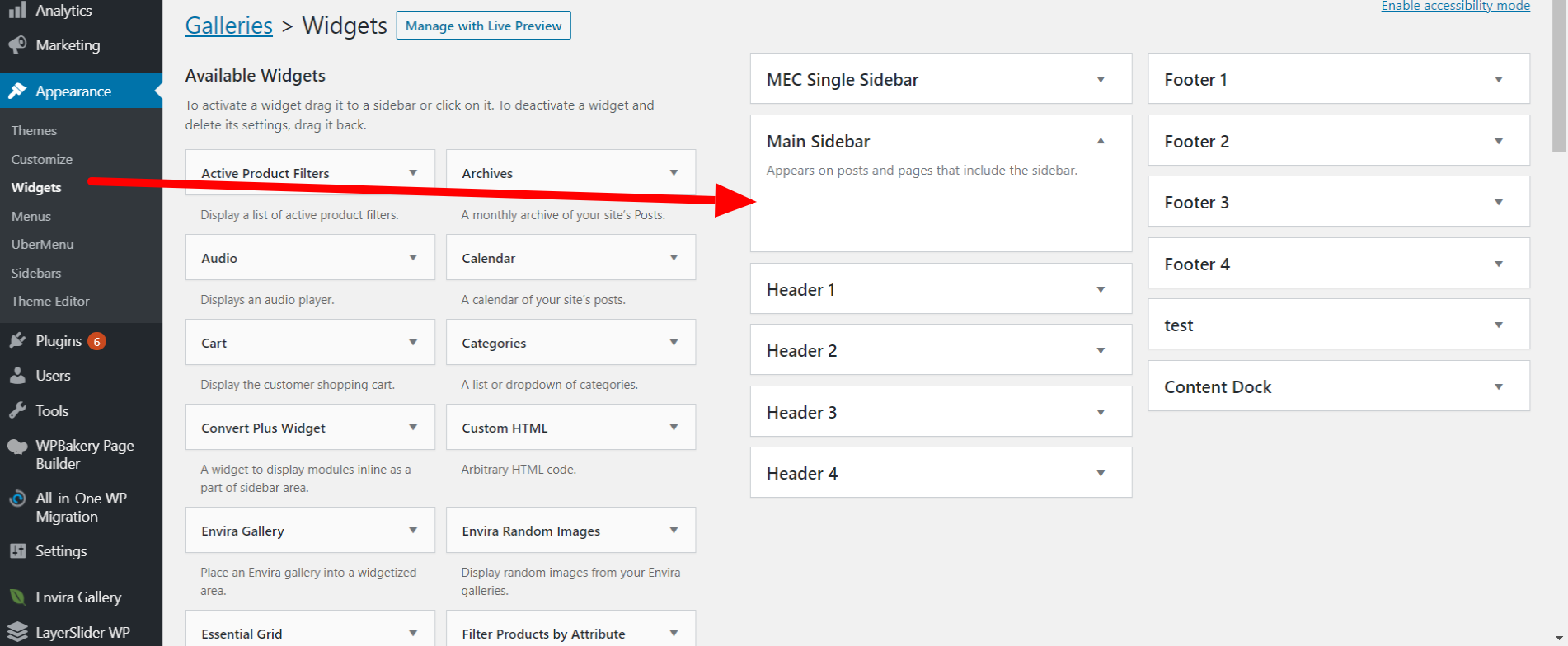Viewport: 1568px width, 646px height.
Task: Collapse the Main Sidebar panel
Action: 1101,141
